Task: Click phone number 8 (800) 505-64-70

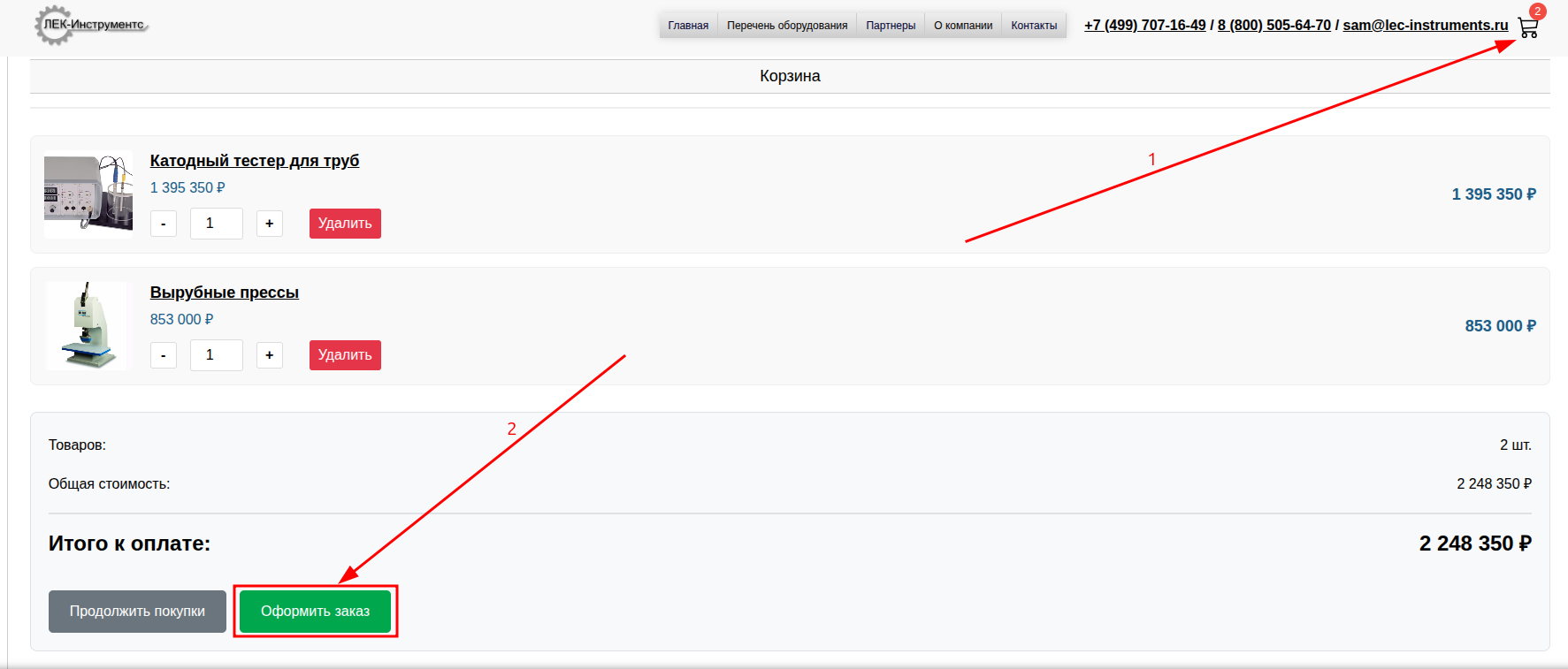Action: click(x=1274, y=26)
